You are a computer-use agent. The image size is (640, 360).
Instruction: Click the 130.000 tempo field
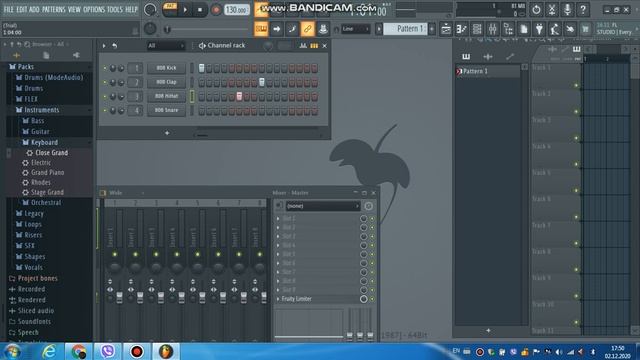point(236,9)
